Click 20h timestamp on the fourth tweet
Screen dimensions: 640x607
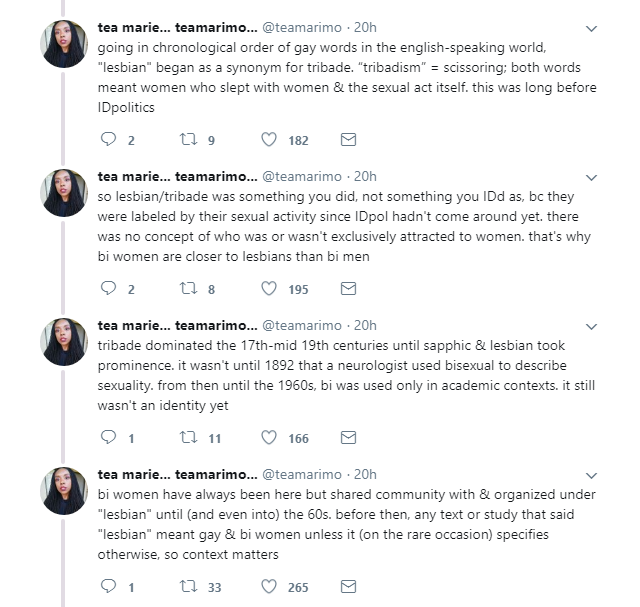click(x=365, y=473)
